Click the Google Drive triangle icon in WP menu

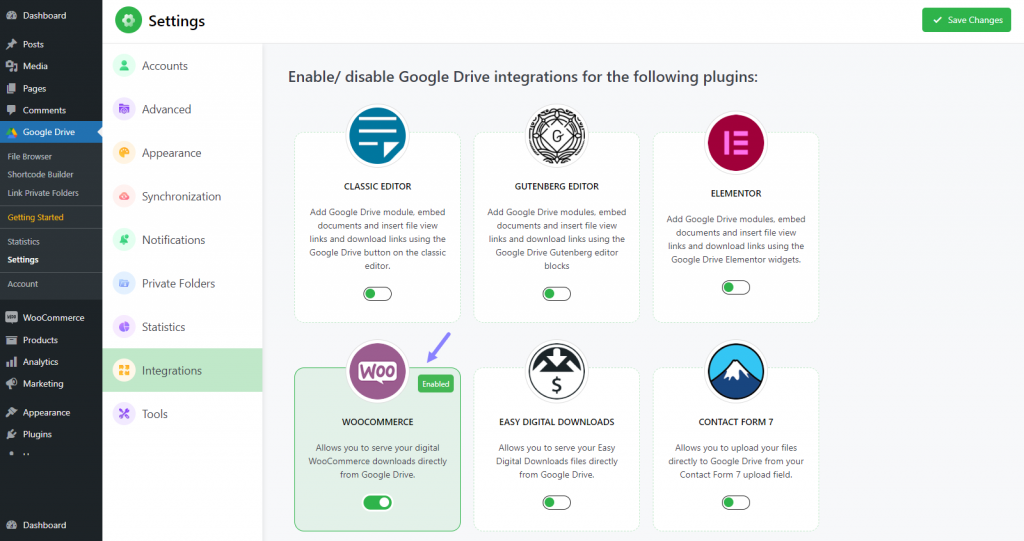12,132
